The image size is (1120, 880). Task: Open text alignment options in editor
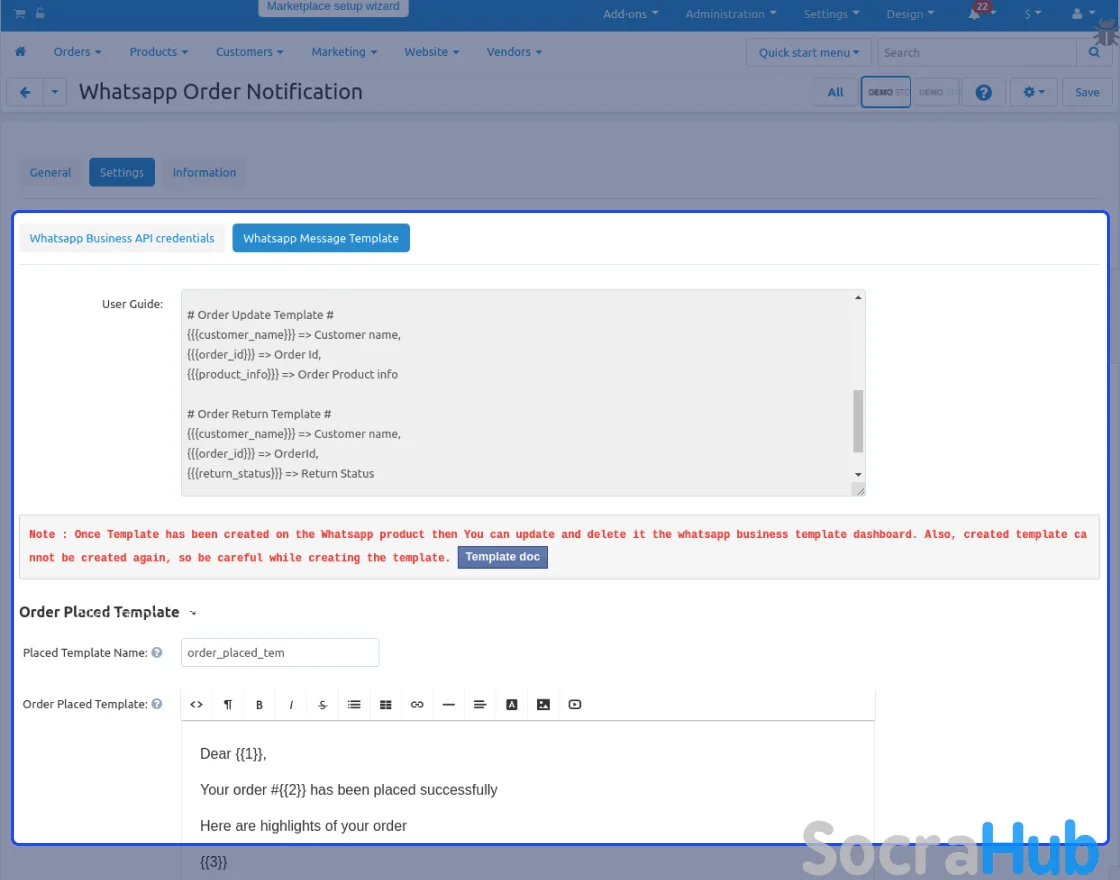[480, 704]
